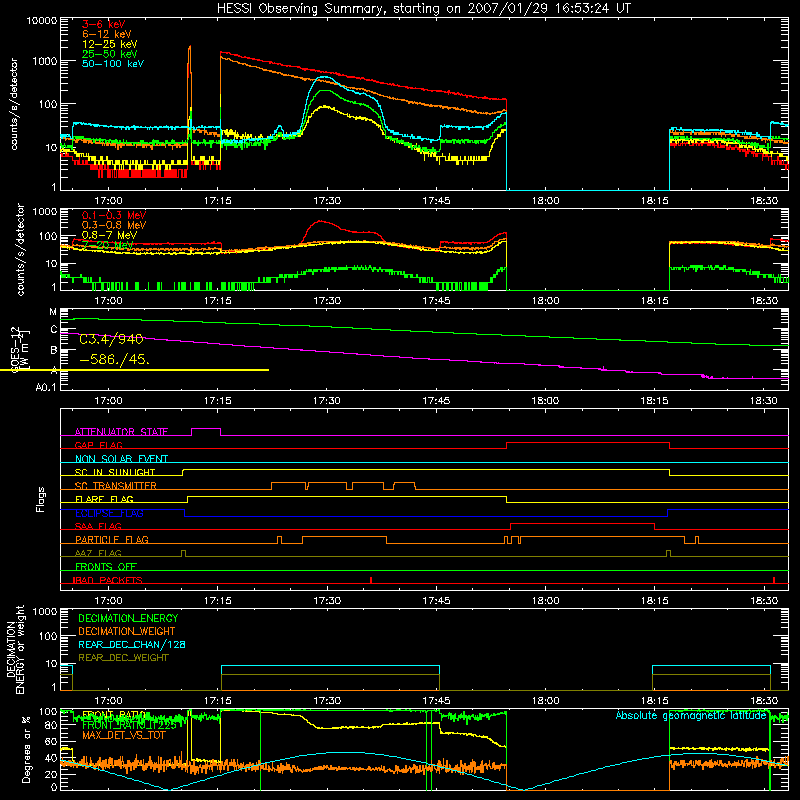The height and width of the screenshot is (800, 800).
Task: Click the 17:45 tick under MeV counts panel
Action: (x=436, y=301)
